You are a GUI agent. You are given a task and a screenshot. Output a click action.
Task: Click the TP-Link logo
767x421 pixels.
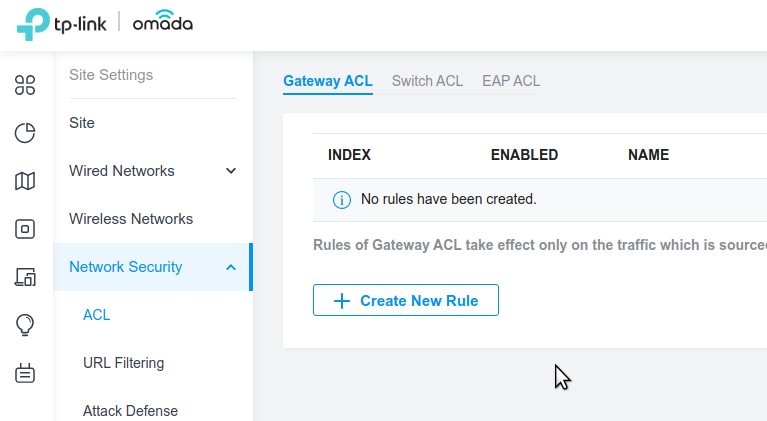pos(62,24)
